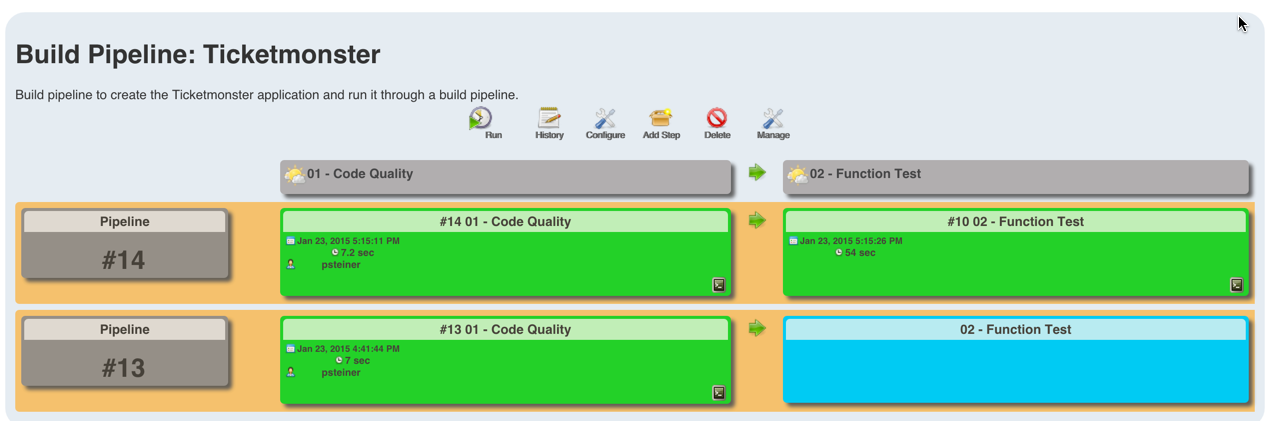Viewport: 1268px width, 421px height.
Task: Select pending 02 - Function Test in Pipeline #13
Action: pos(1016,360)
